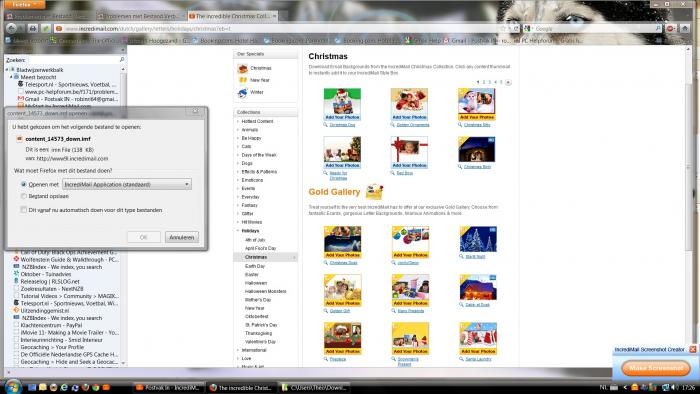Open the IncrediMail Application dropdown

tap(127, 184)
